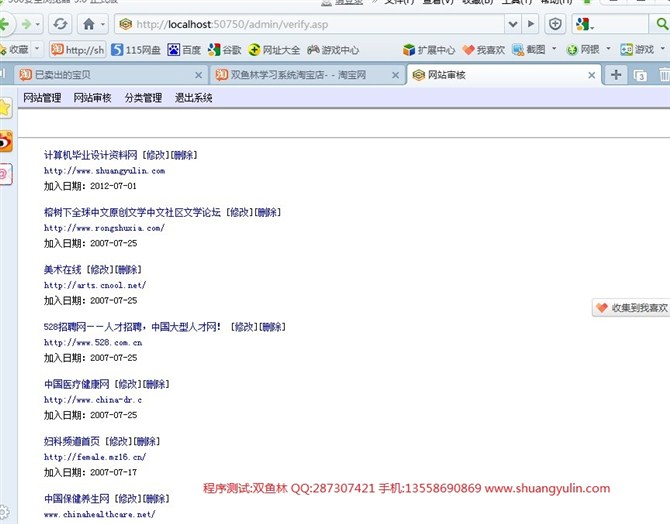
Task: Click 修改 for 中国医疗健康网
Action: (x=128, y=384)
